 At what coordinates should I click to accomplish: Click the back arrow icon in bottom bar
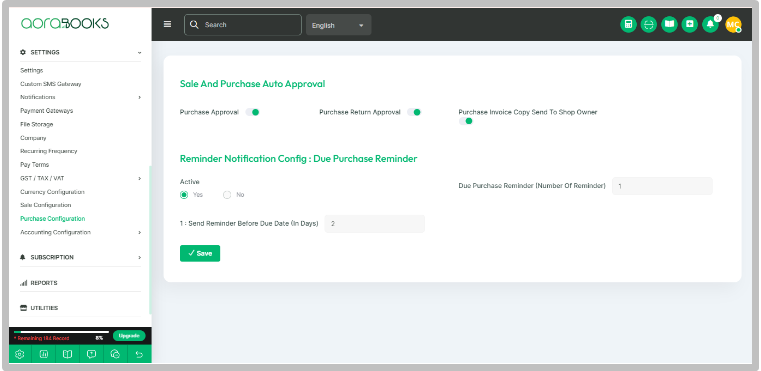tap(139, 354)
